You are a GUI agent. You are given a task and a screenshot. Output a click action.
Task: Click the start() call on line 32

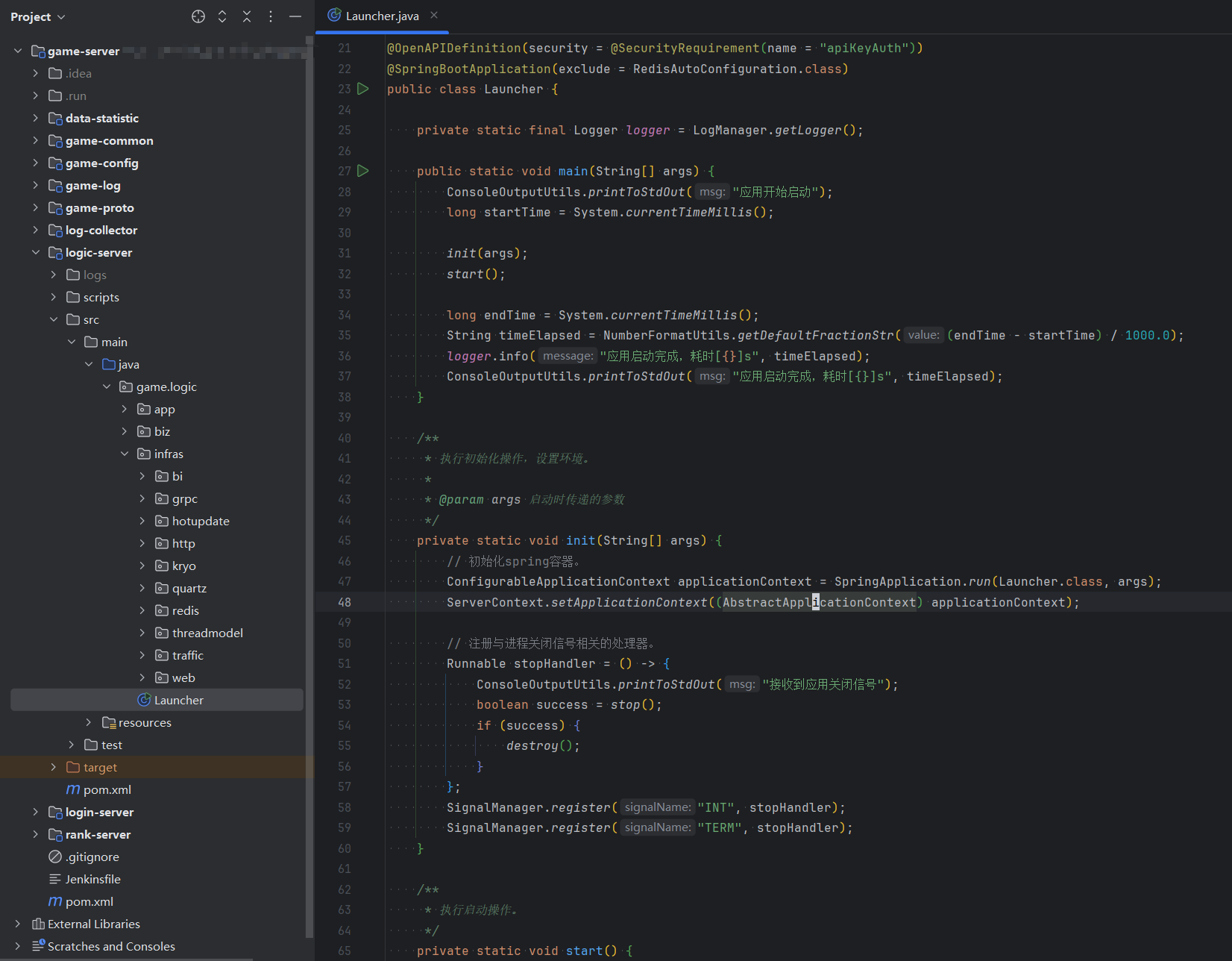[x=476, y=274]
